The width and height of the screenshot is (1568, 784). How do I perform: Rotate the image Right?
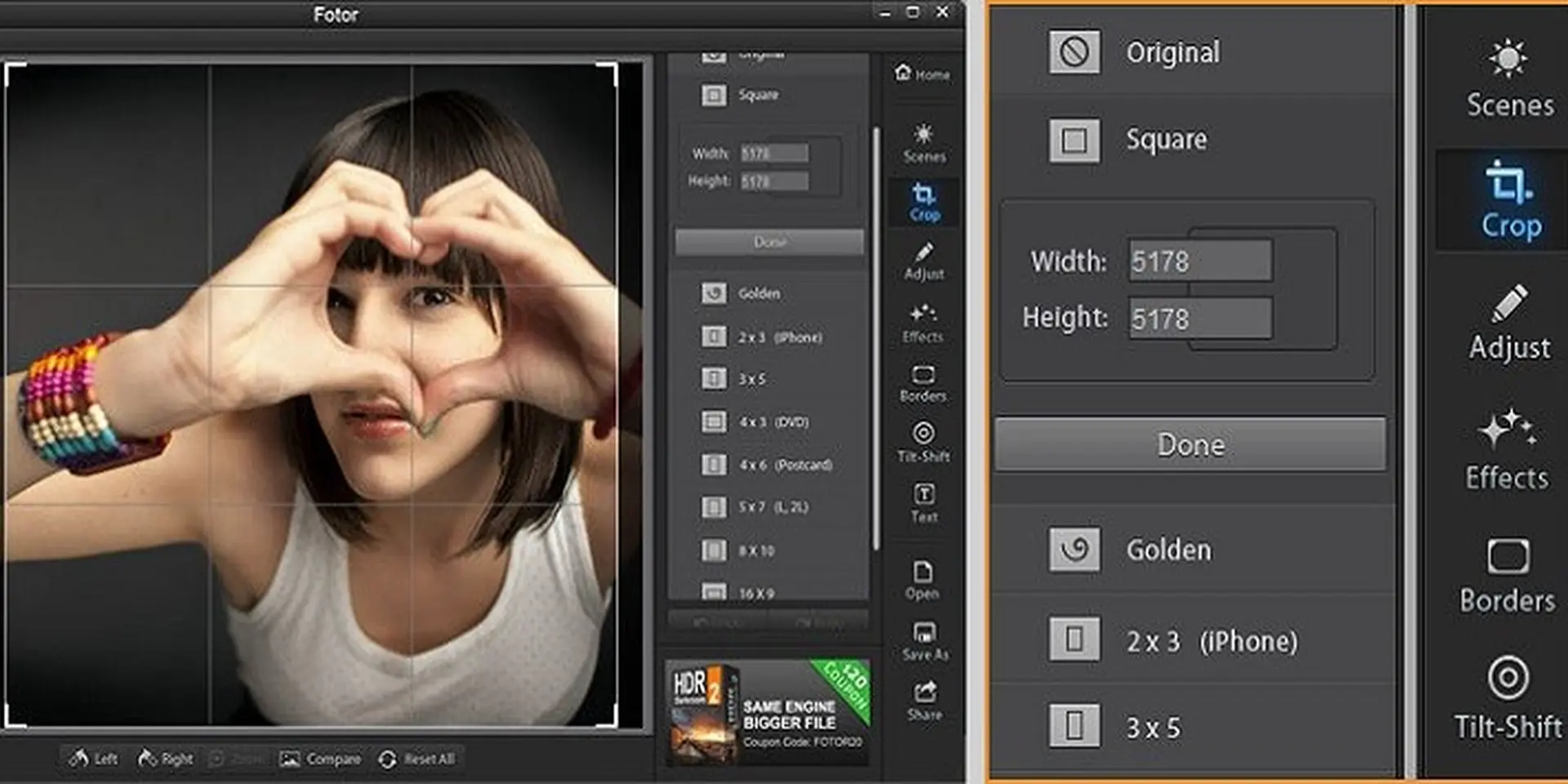point(165,759)
